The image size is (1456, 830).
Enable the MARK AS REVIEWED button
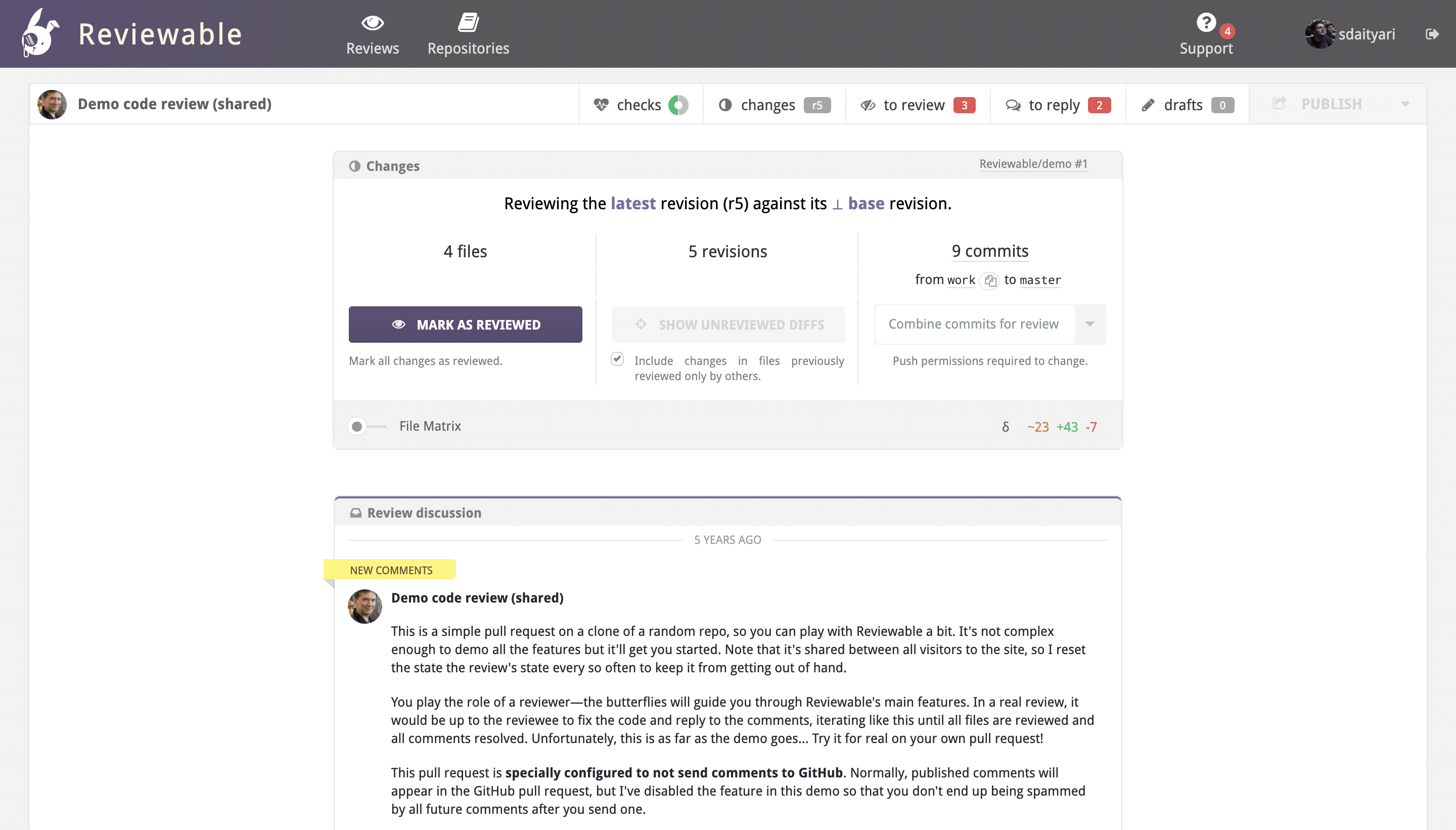pos(465,324)
